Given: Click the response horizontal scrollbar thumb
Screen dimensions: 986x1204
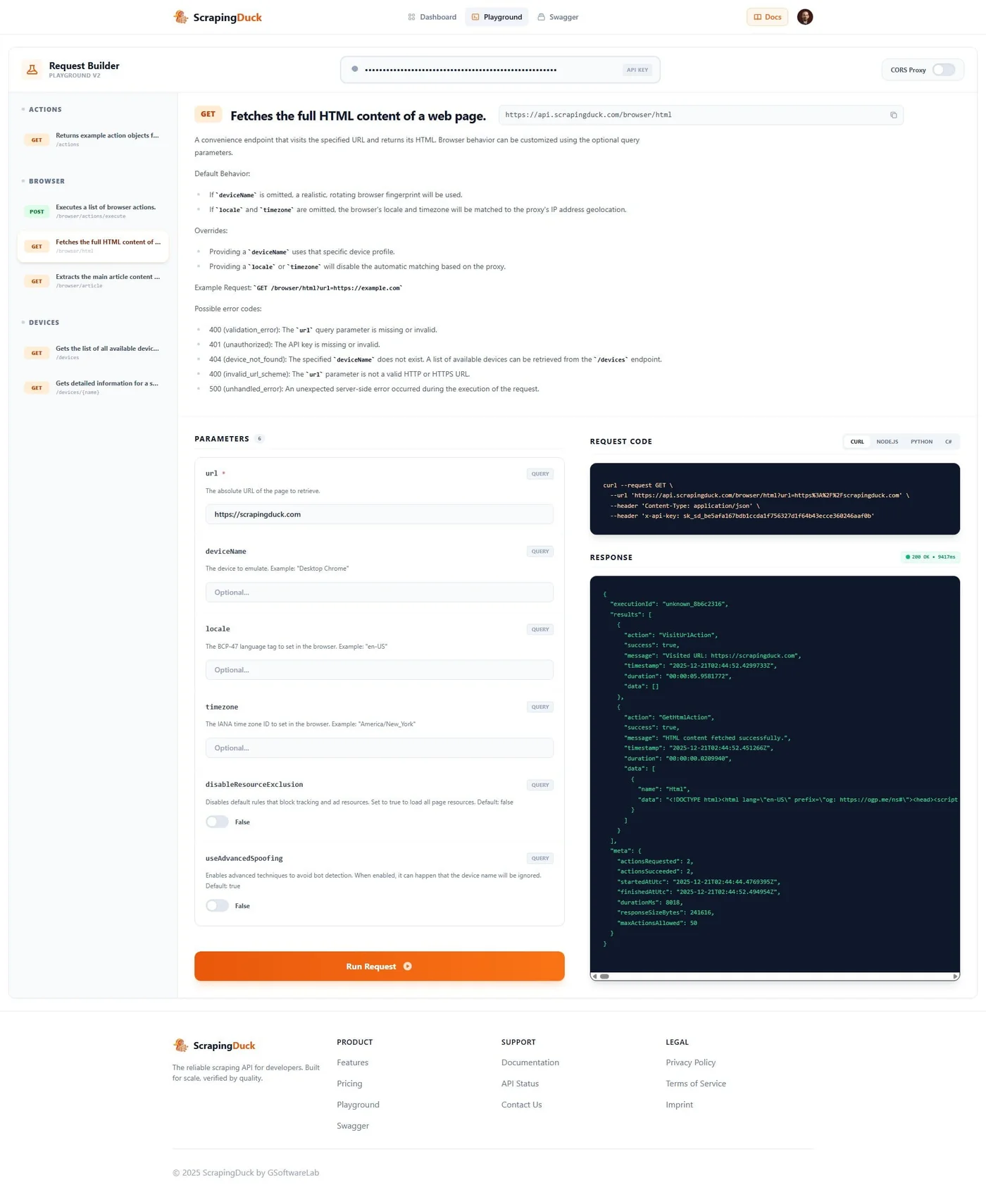Looking at the screenshot, I should click(604, 976).
